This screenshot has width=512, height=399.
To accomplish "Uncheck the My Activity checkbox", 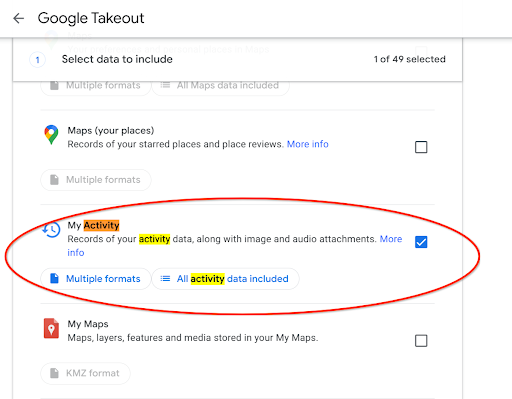I will click(x=421, y=242).
